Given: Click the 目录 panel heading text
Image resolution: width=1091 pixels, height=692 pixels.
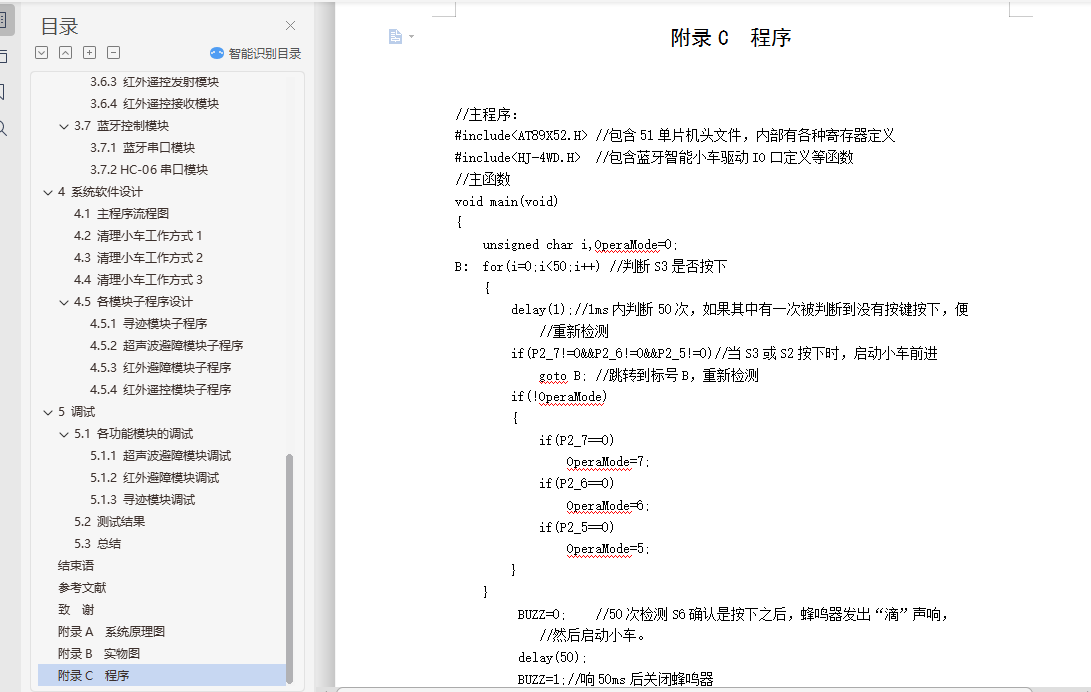Looking at the screenshot, I should pos(60,26).
